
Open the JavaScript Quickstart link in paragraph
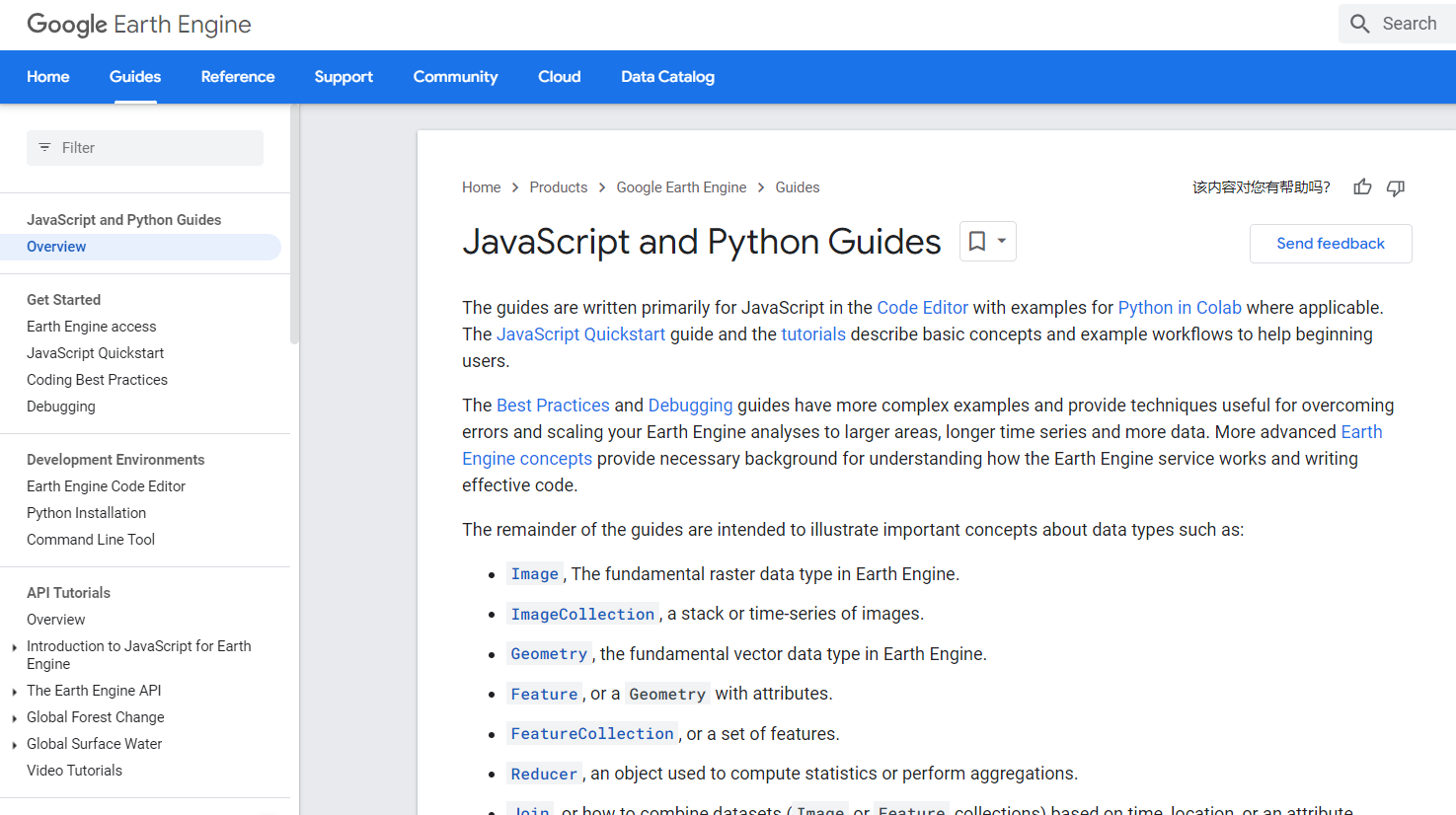click(580, 334)
